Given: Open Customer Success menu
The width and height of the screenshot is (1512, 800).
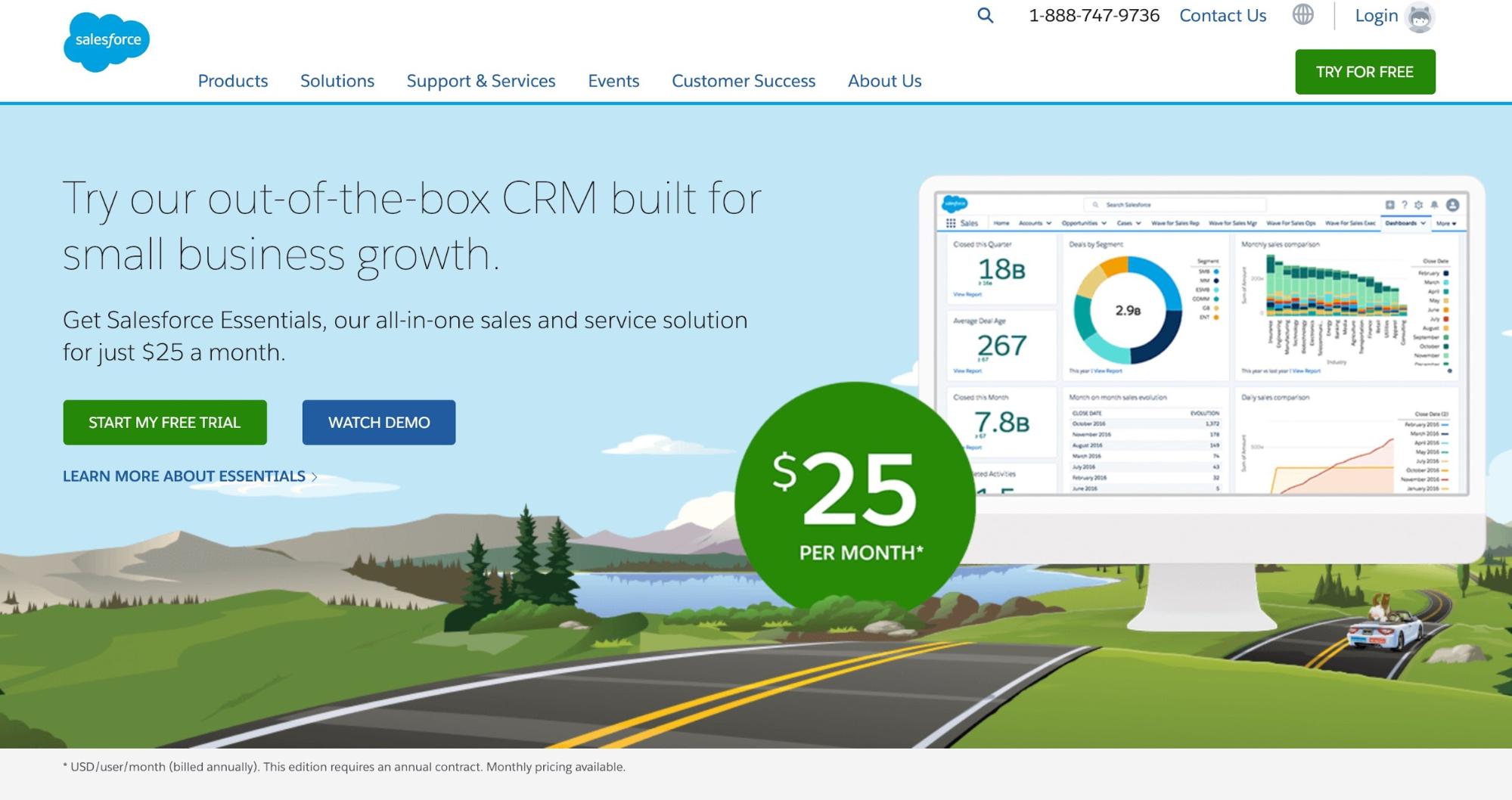Looking at the screenshot, I should click(x=744, y=81).
